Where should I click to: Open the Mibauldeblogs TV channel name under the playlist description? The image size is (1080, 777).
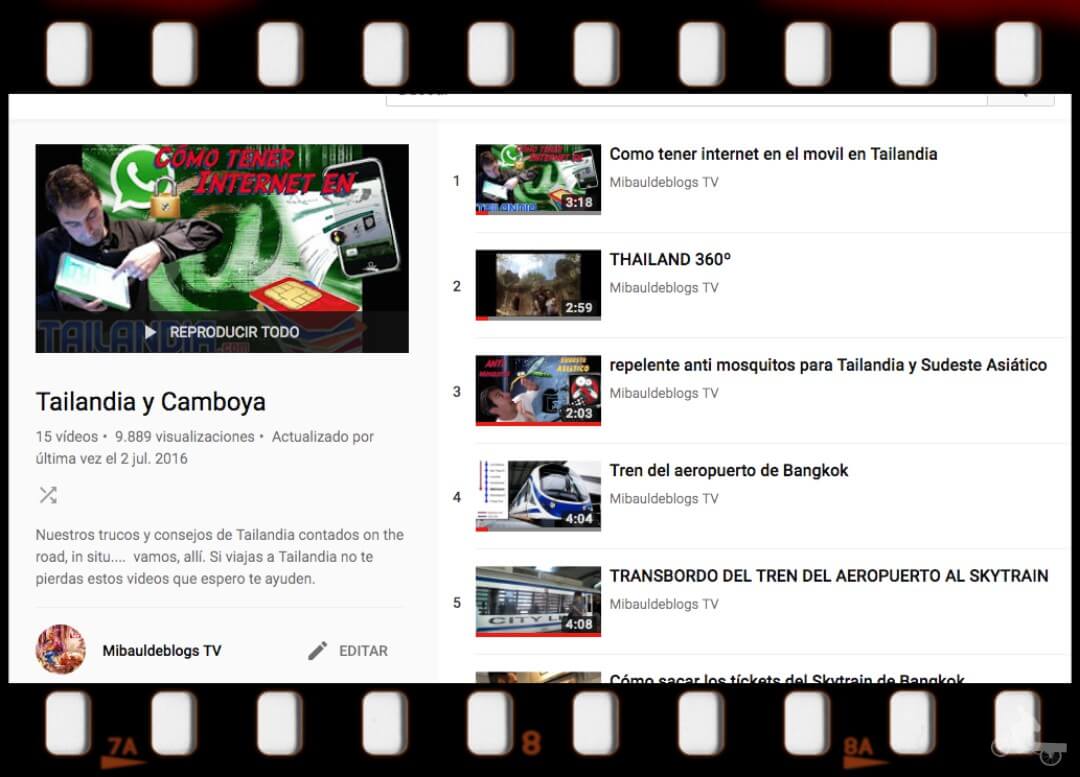pos(162,651)
